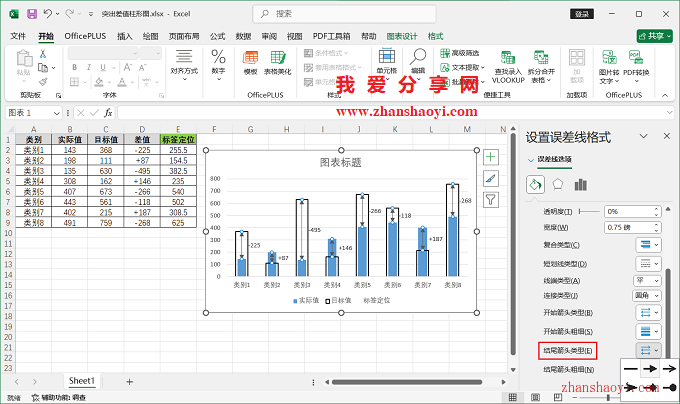Open begin arrow type (开始箭头类型) dropdown
This screenshot has height=404, width=680.
pos(648,313)
